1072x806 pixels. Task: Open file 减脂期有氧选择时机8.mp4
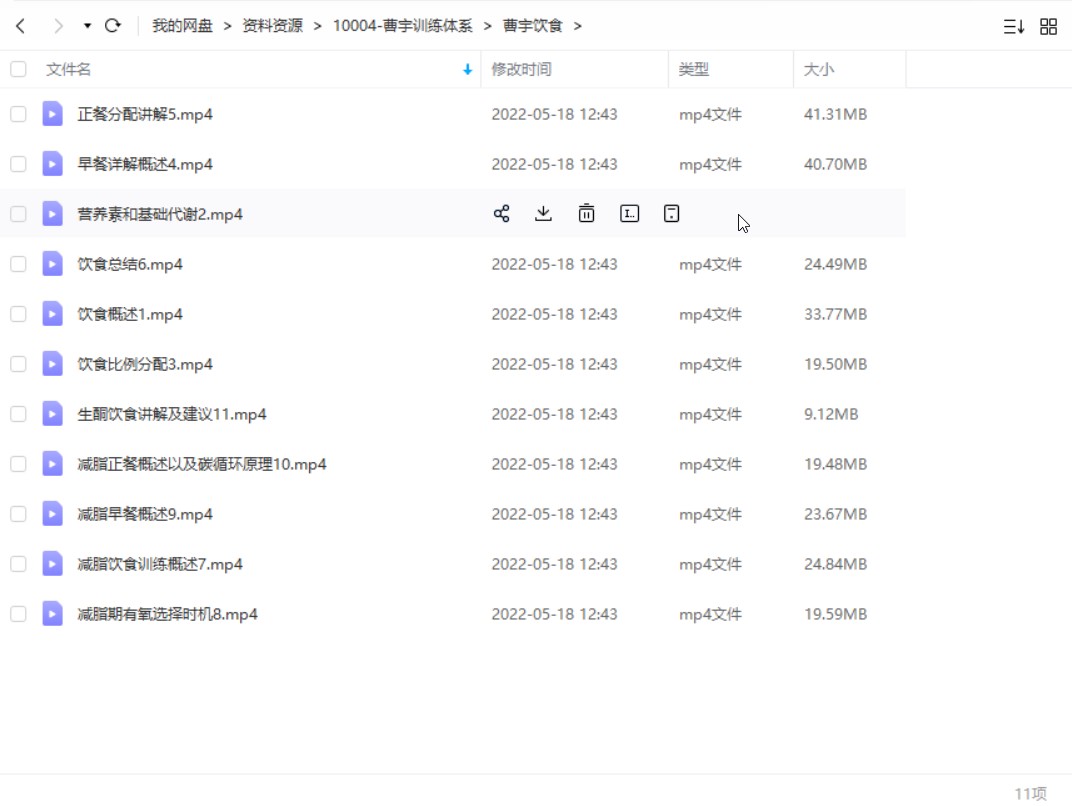click(x=168, y=613)
